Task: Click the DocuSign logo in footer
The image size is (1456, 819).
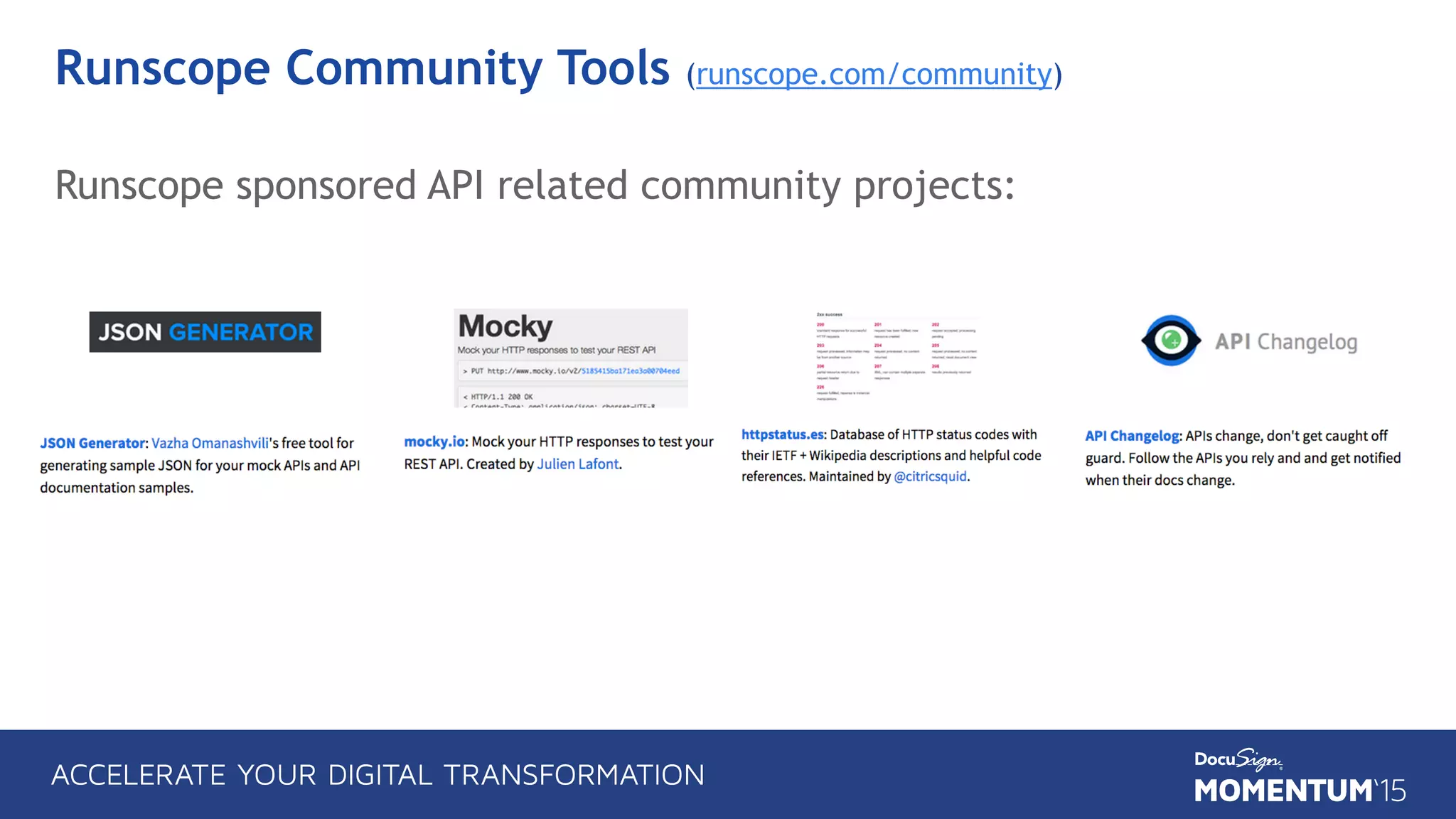Action: 1237,759
